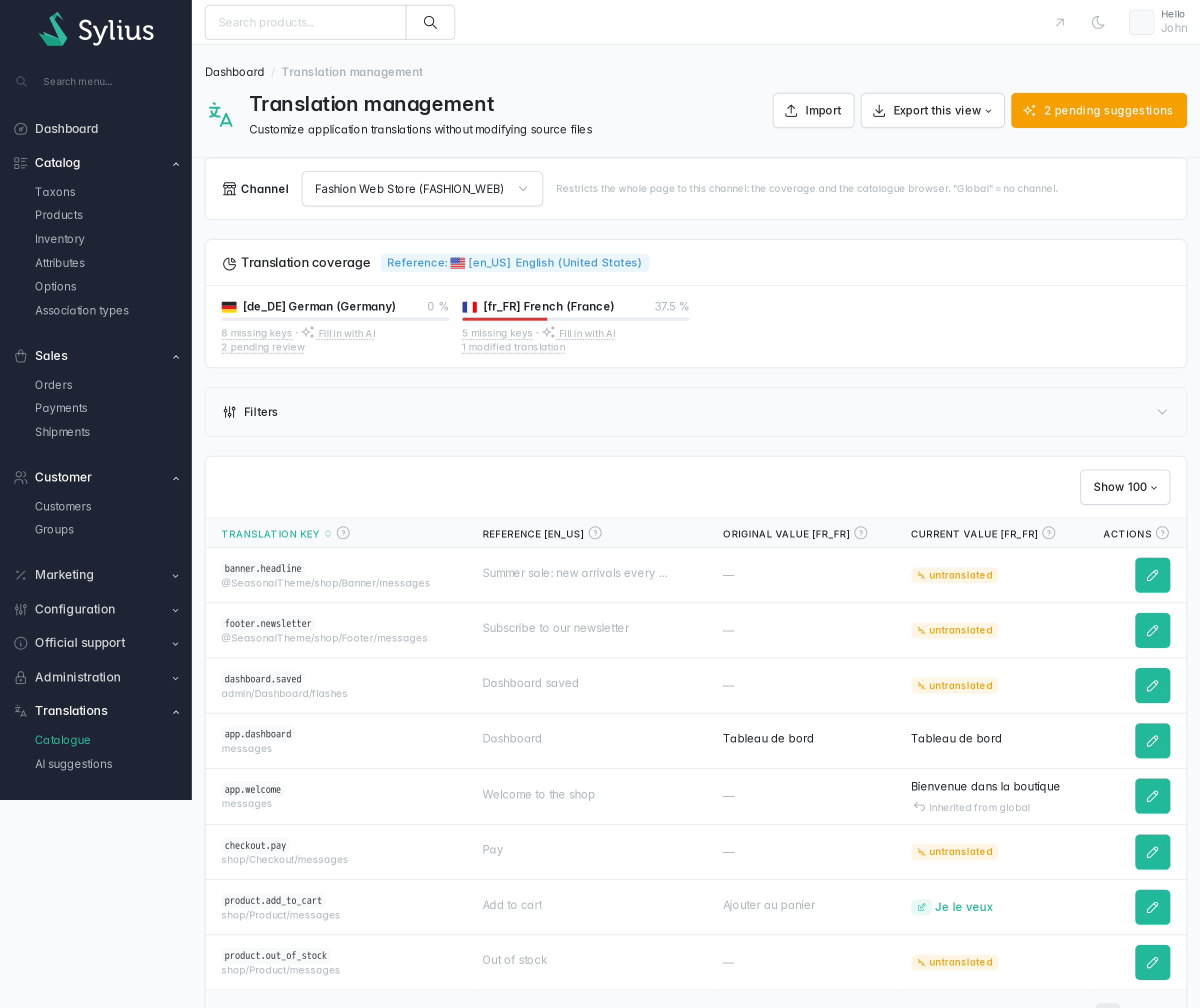This screenshot has height=1008, width=1200.
Task: Expand the Configuration sidebar section
Action: tap(96, 609)
